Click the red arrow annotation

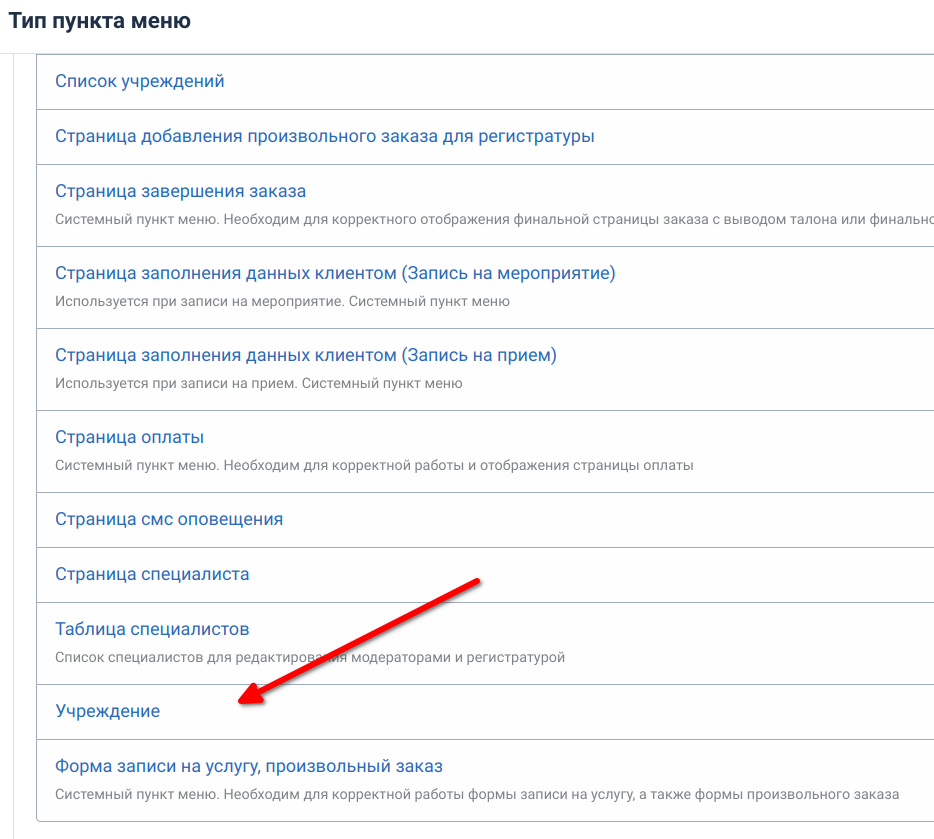[x=360, y=640]
